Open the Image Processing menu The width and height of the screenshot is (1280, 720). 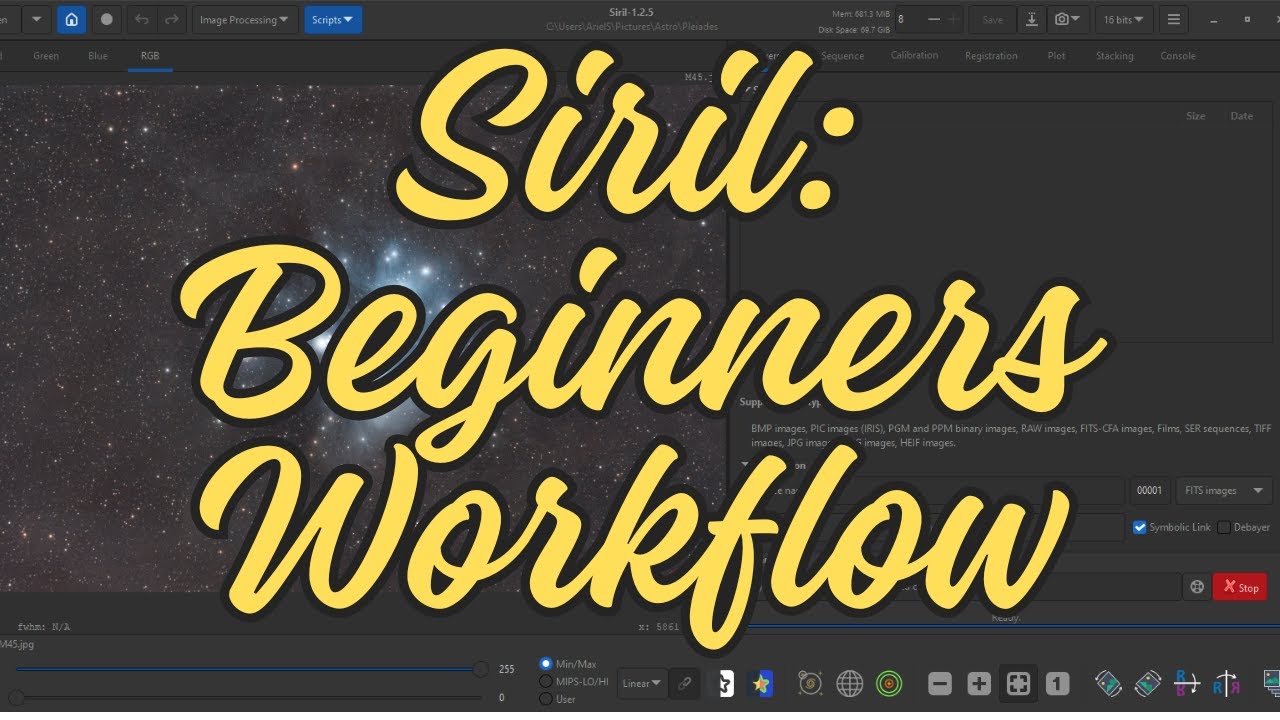click(245, 19)
